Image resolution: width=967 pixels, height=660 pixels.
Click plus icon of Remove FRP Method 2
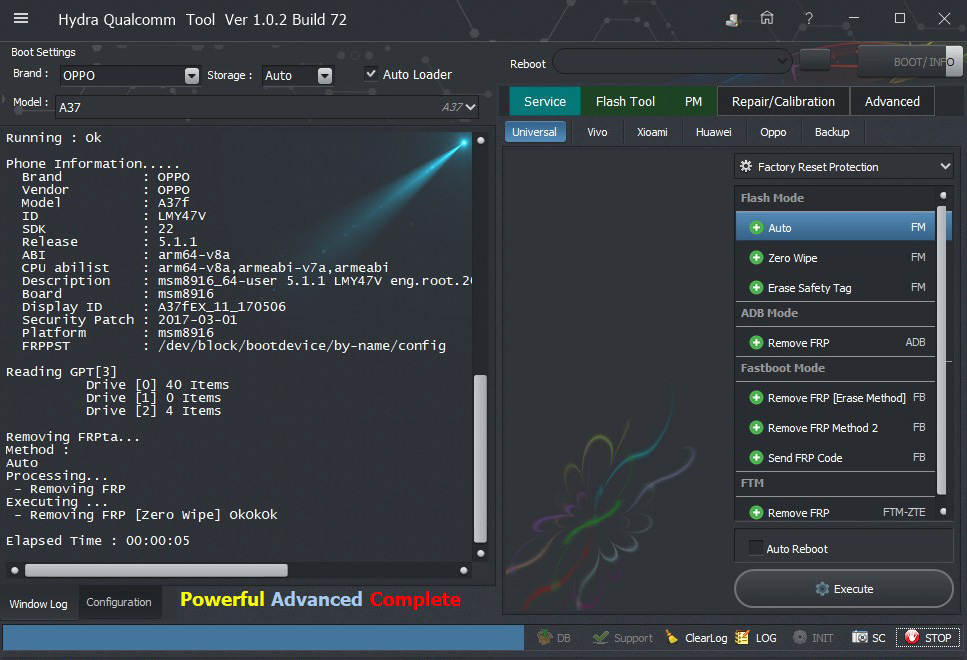tap(756, 427)
